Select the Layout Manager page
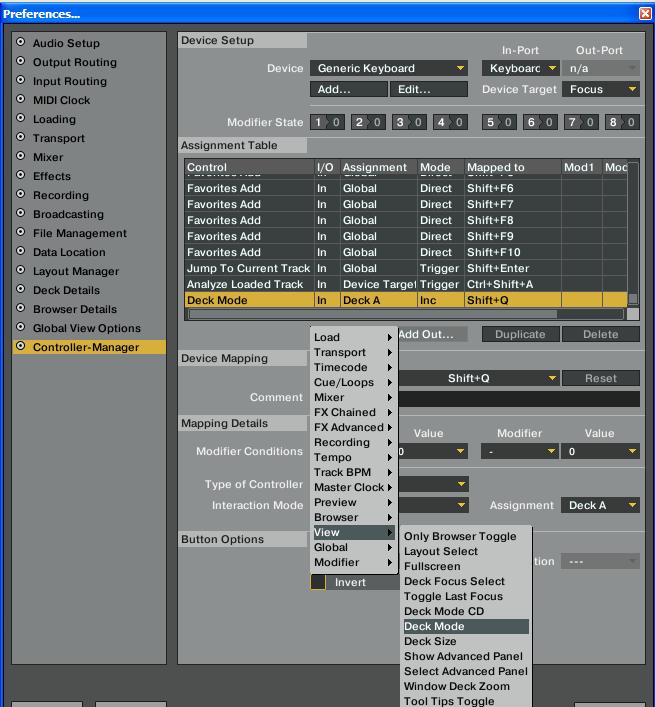 pyautogui.click(x=76, y=271)
